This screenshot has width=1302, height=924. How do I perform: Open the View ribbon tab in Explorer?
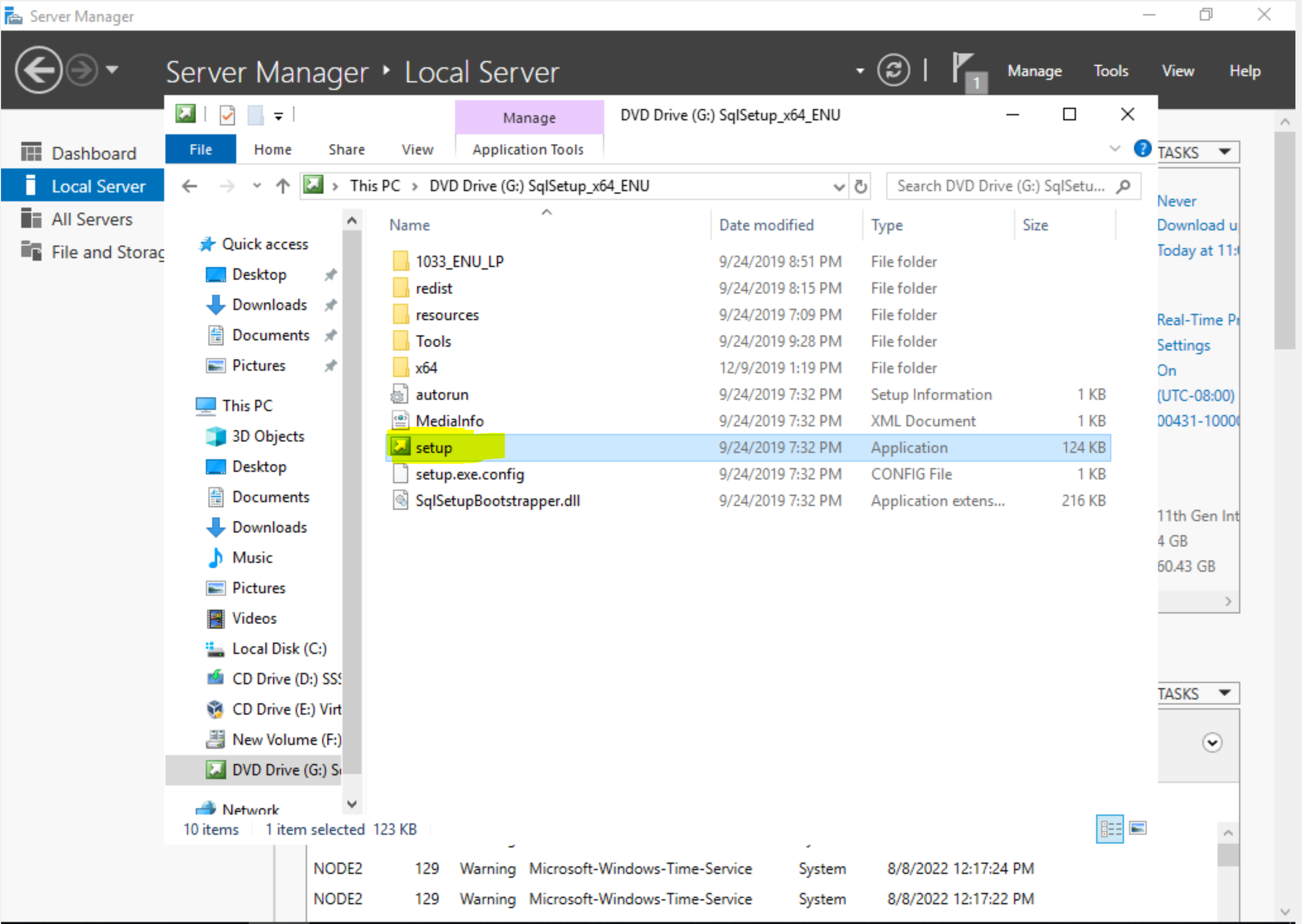(x=417, y=149)
